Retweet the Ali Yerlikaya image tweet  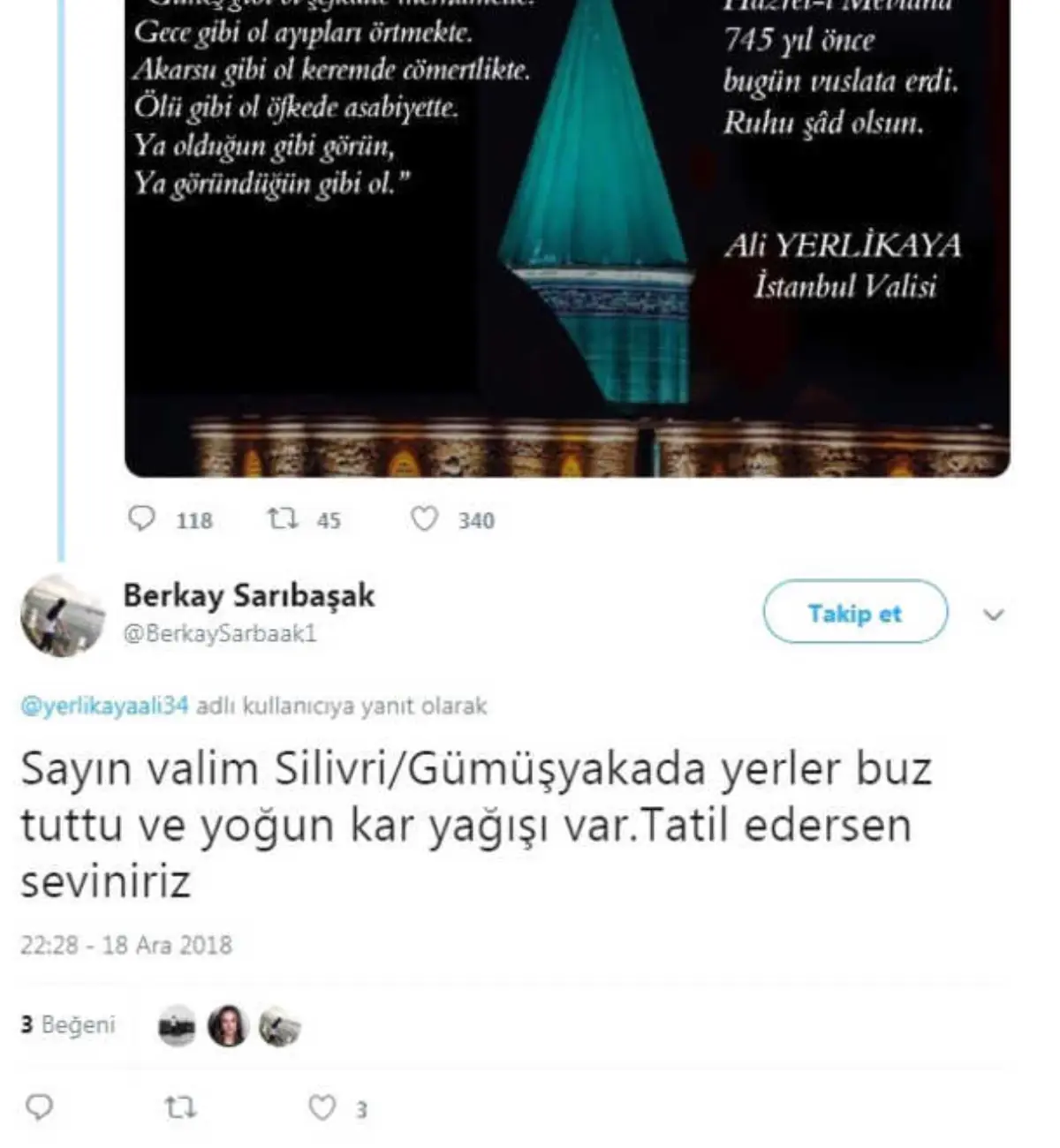(x=283, y=517)
